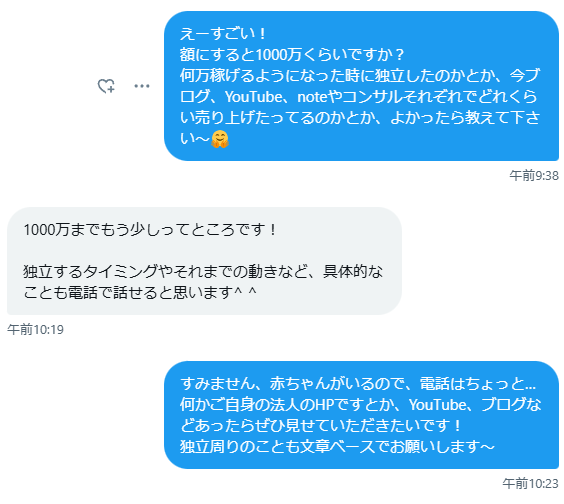564x504 pixels.
Task: Add a heart reaction to the first message
Action: [106, 86]
